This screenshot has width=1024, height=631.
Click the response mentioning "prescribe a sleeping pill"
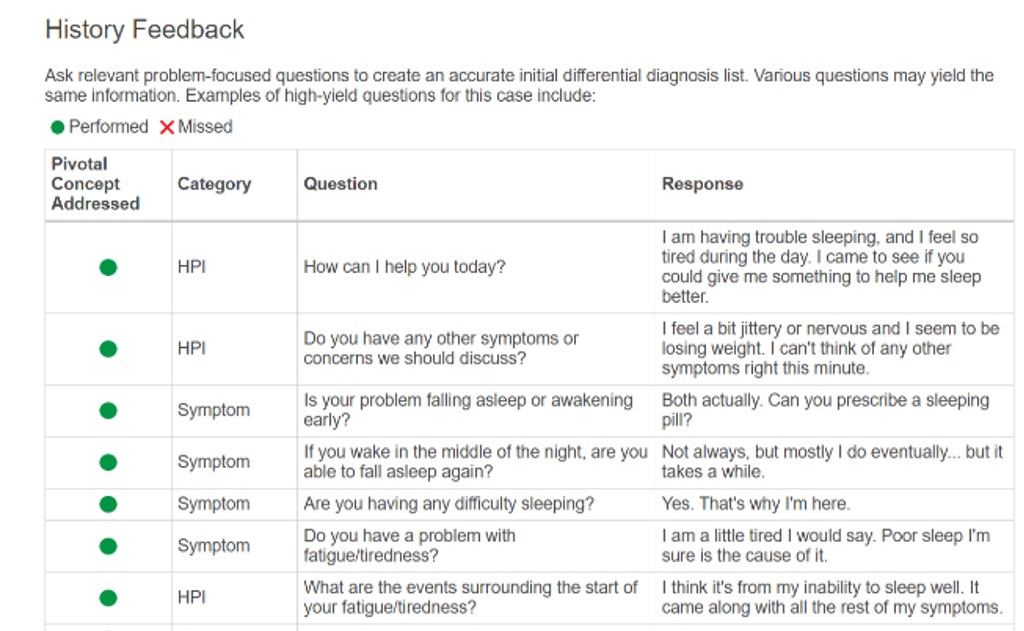click(824, 410)
